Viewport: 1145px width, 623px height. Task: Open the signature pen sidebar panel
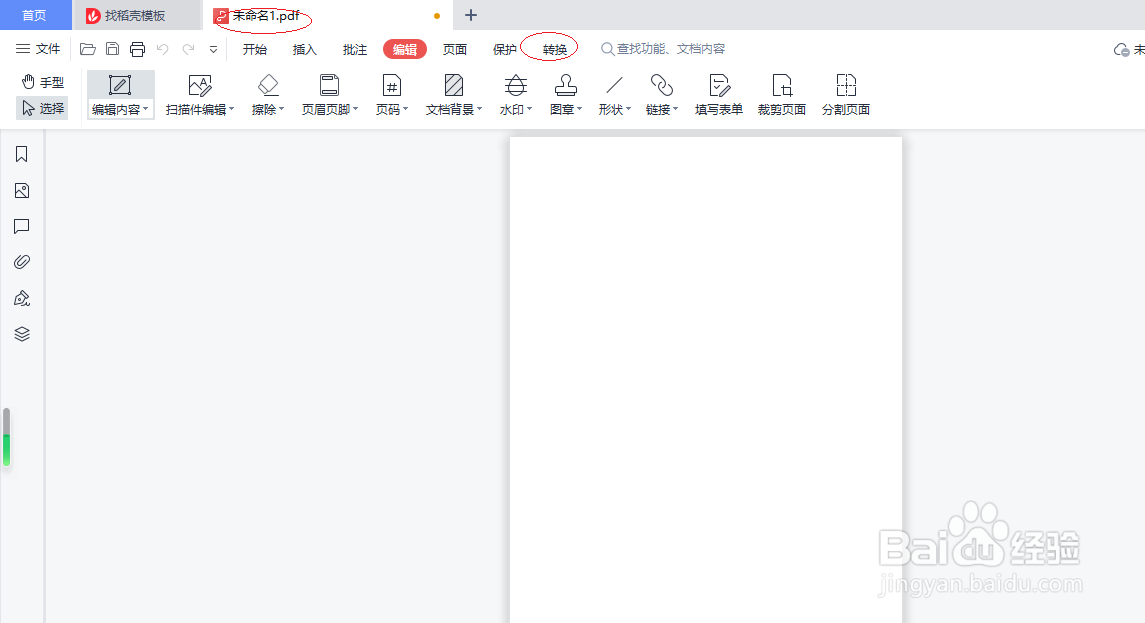pos(22,298)
